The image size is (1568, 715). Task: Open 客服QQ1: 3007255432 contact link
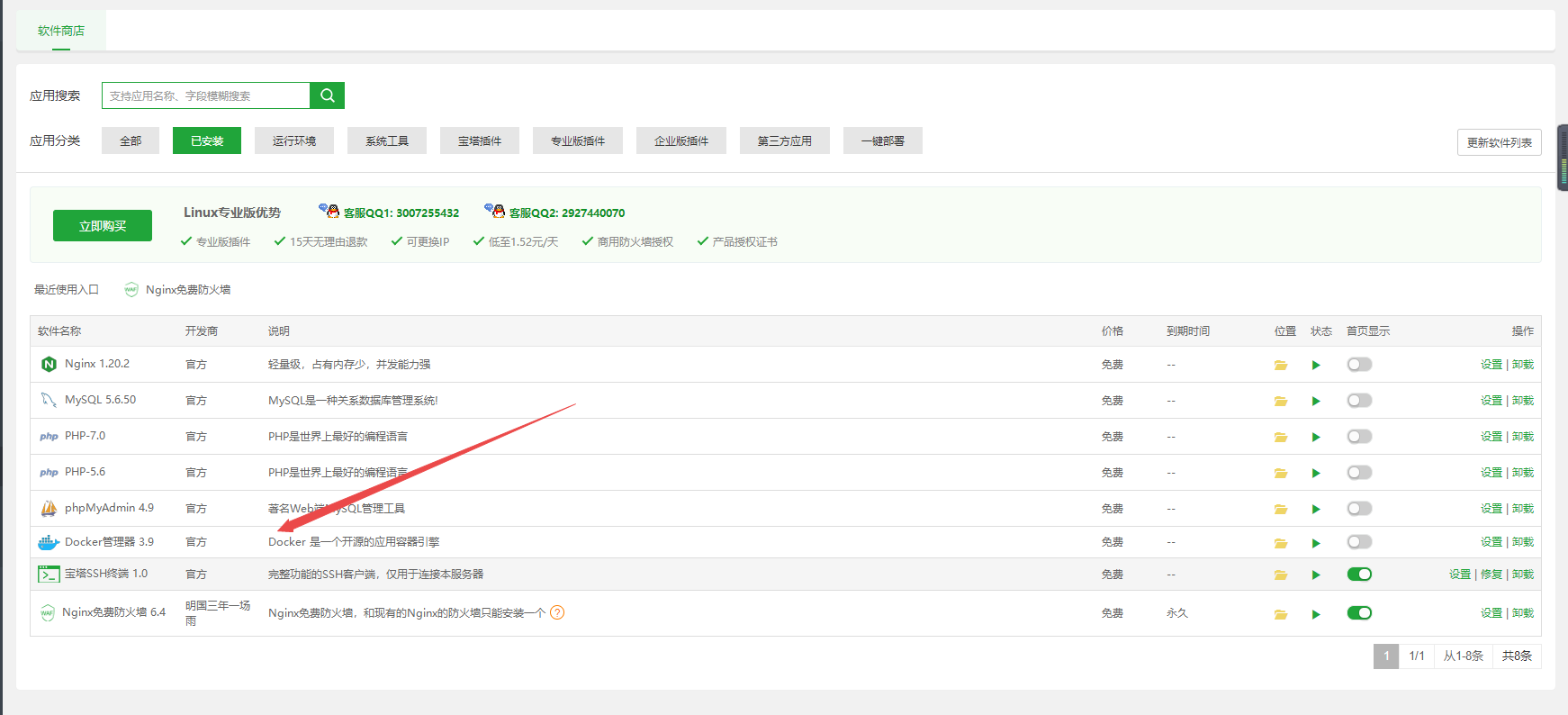tap(401, 213)
